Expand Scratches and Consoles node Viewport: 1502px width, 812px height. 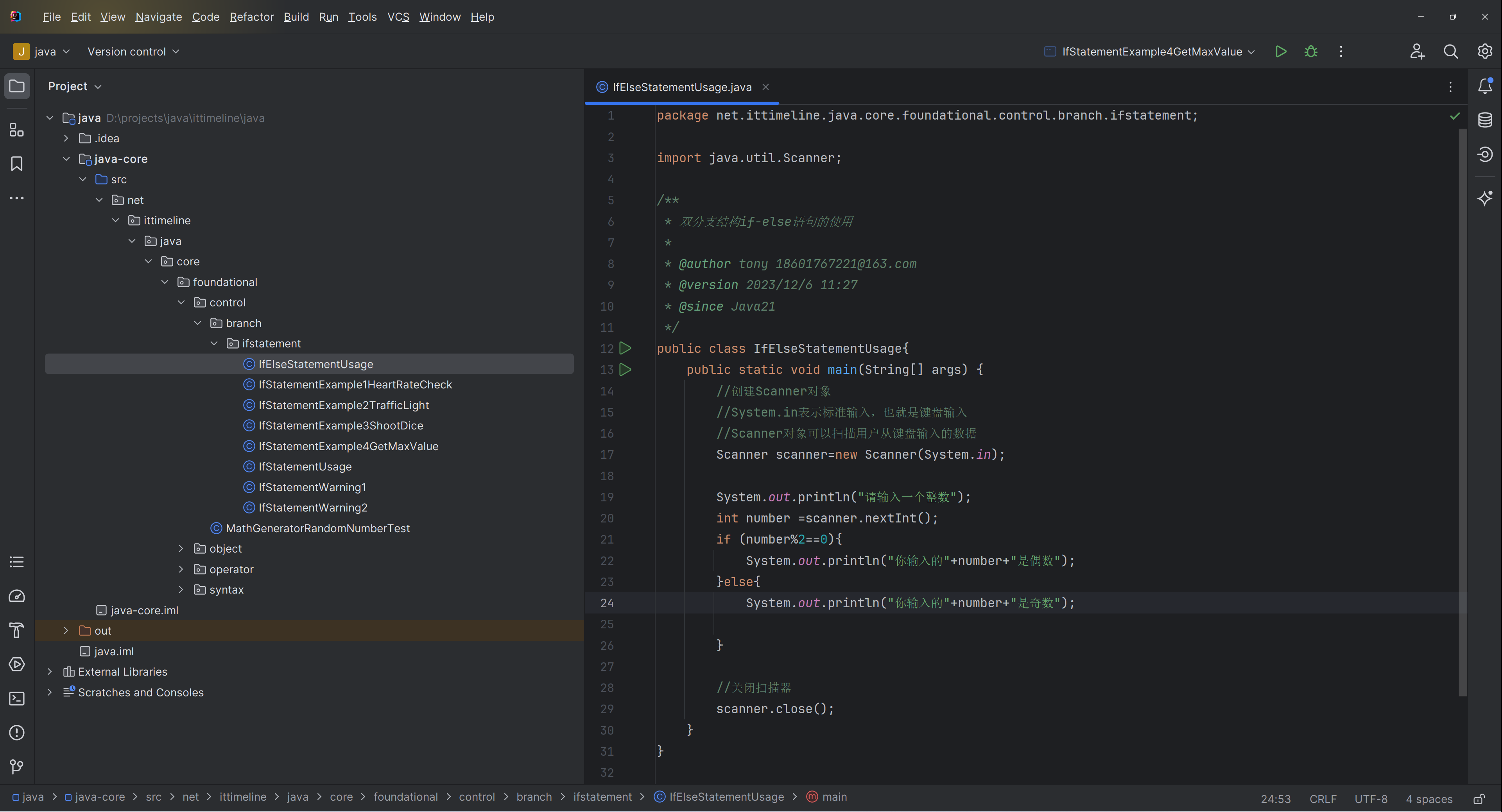(x=50, y=692)
